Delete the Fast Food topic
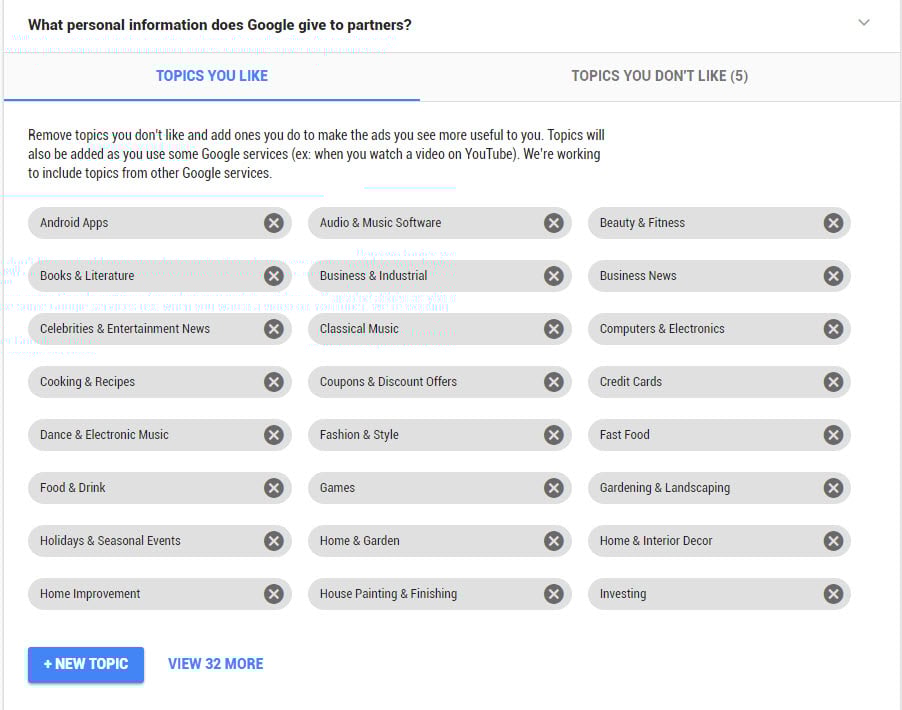Viewport: 902px width, 710px height. pos(833,435)
